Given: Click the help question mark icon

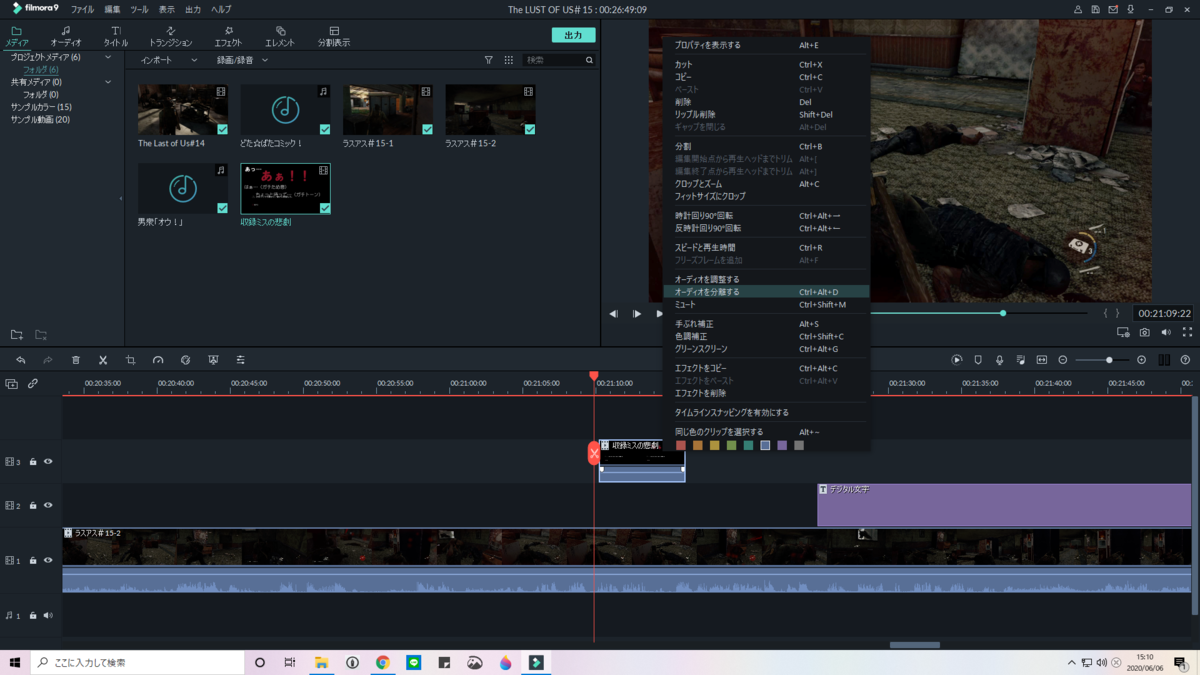Looking at the screenshot, I should [1185, 360].
